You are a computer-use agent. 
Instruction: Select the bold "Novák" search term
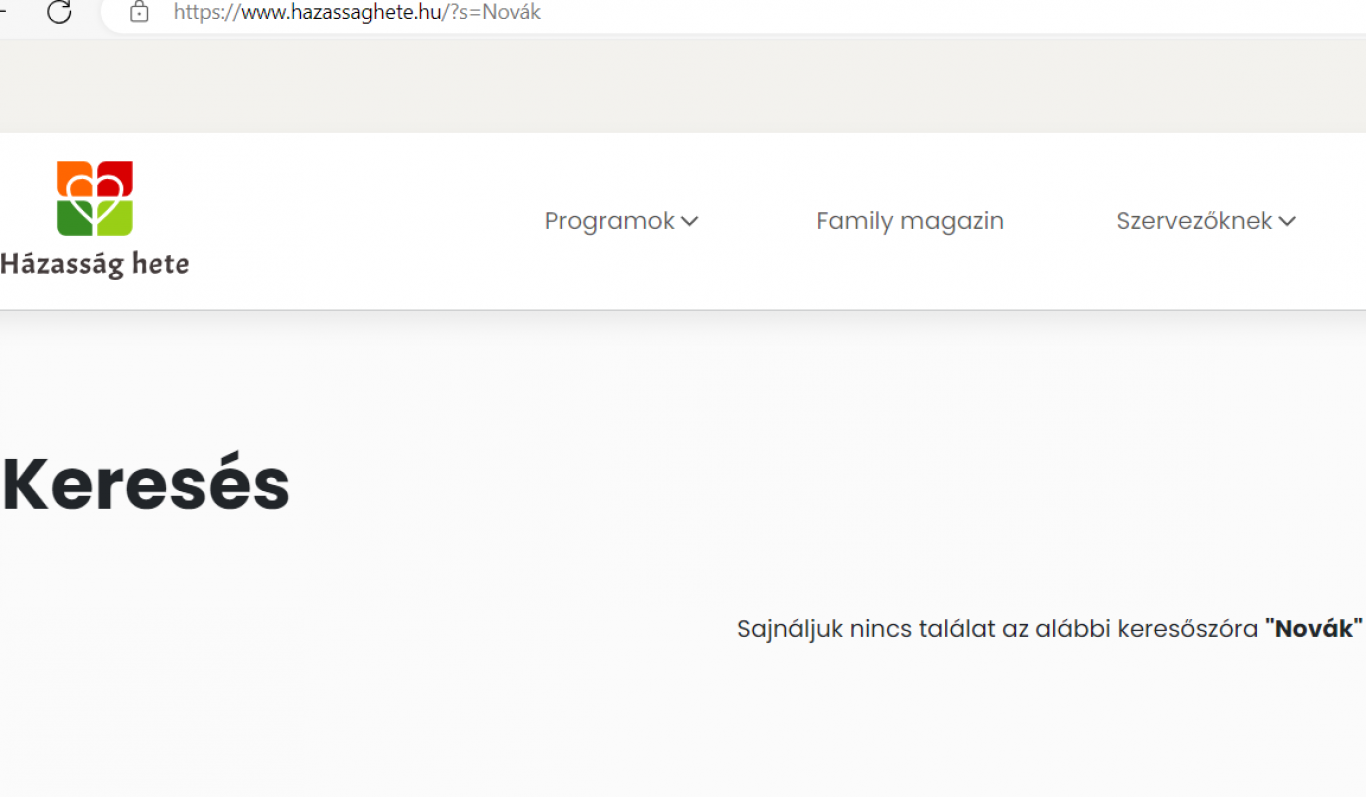1313,629
